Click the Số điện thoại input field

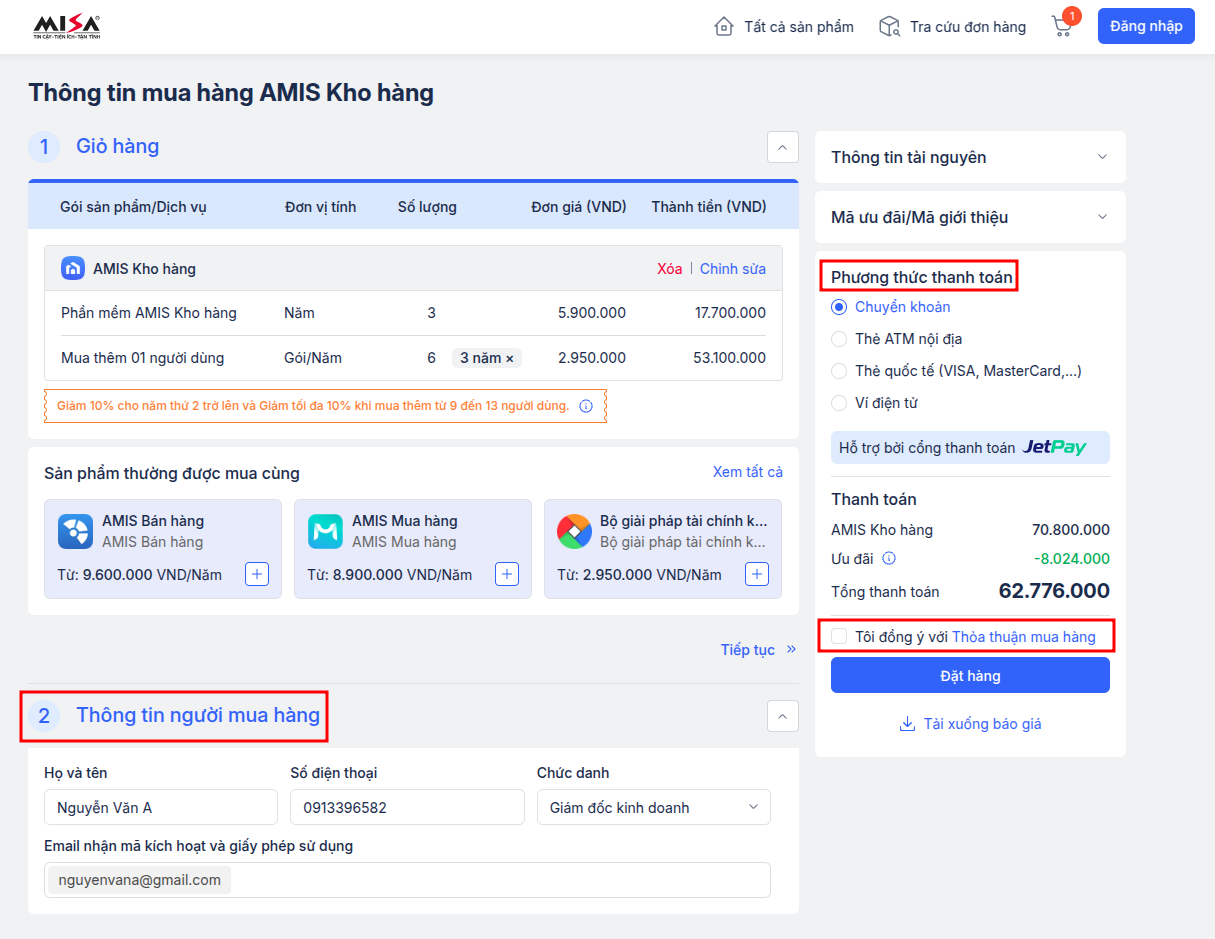coord(407,807)
